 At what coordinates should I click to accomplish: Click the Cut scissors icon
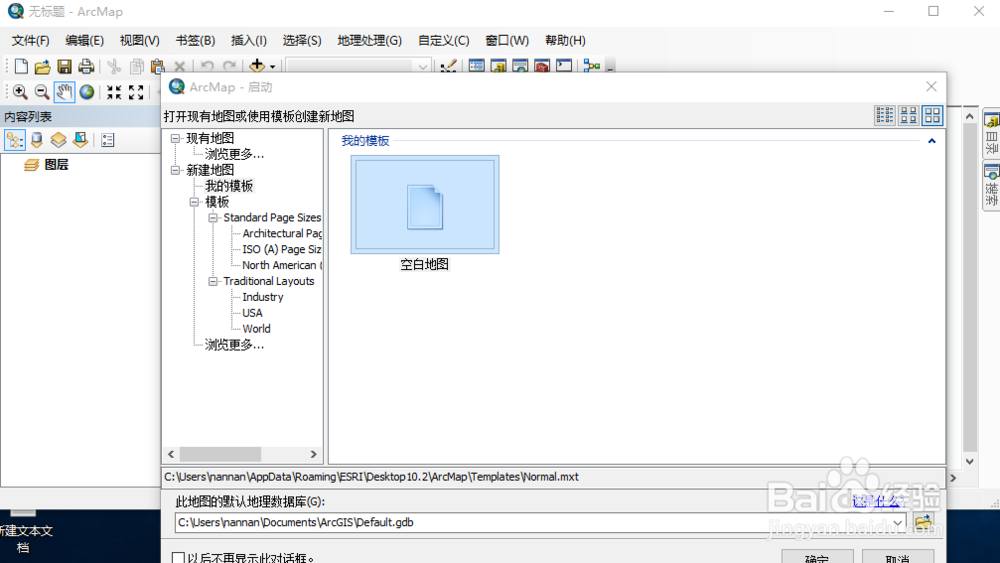click(x=114, y=66)
